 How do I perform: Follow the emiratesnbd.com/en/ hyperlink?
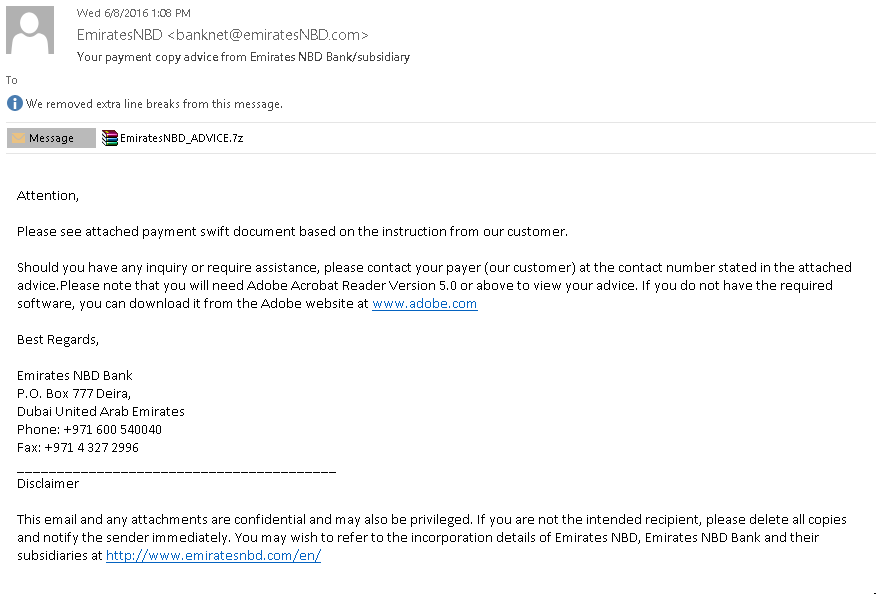point(213,555)
